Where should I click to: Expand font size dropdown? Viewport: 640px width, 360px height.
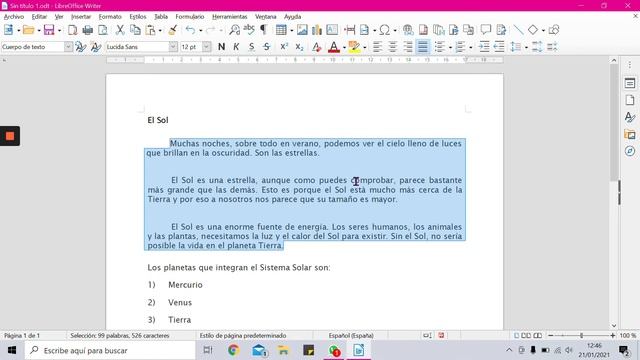point(207,47)
